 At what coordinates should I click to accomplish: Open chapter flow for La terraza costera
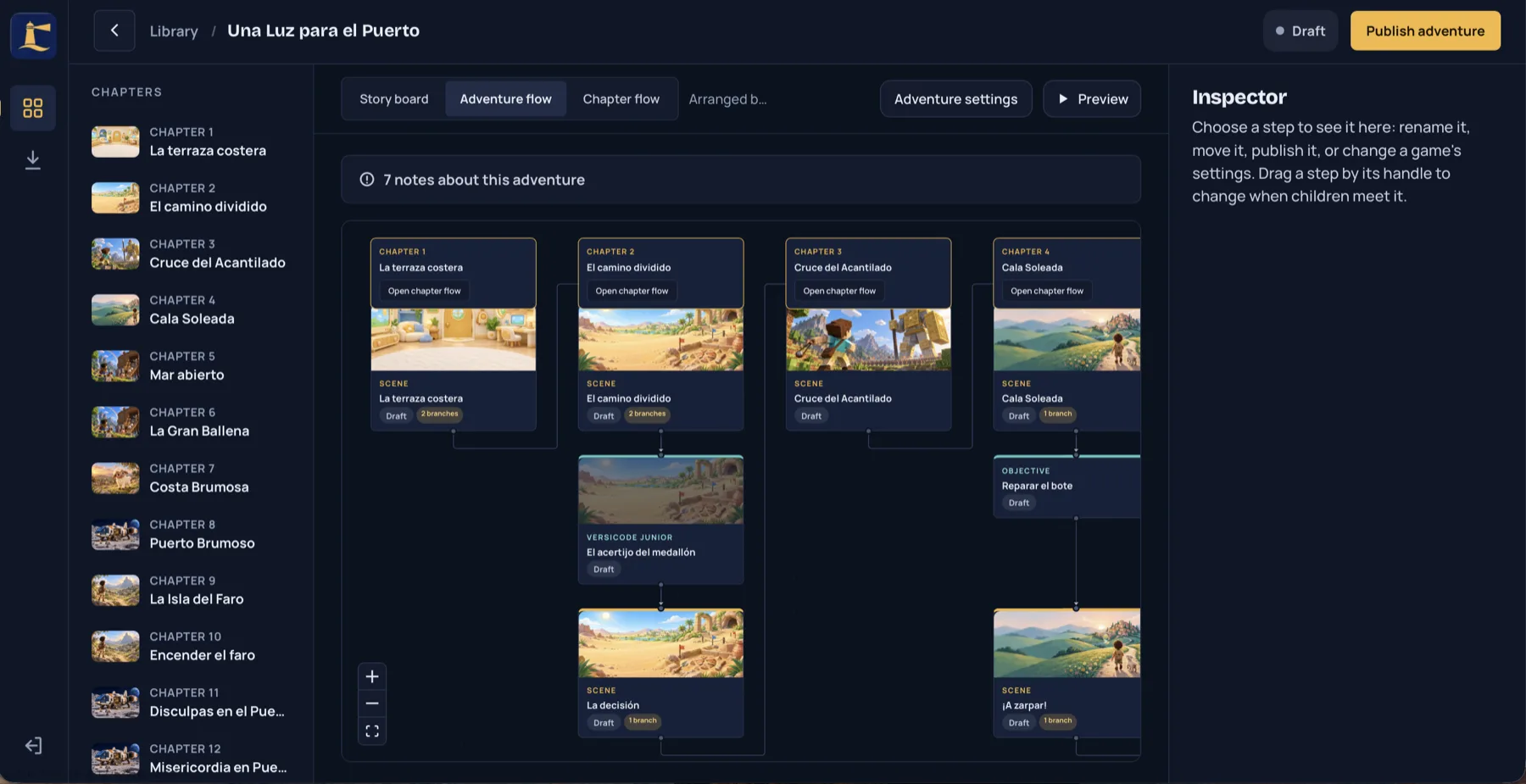425,291
